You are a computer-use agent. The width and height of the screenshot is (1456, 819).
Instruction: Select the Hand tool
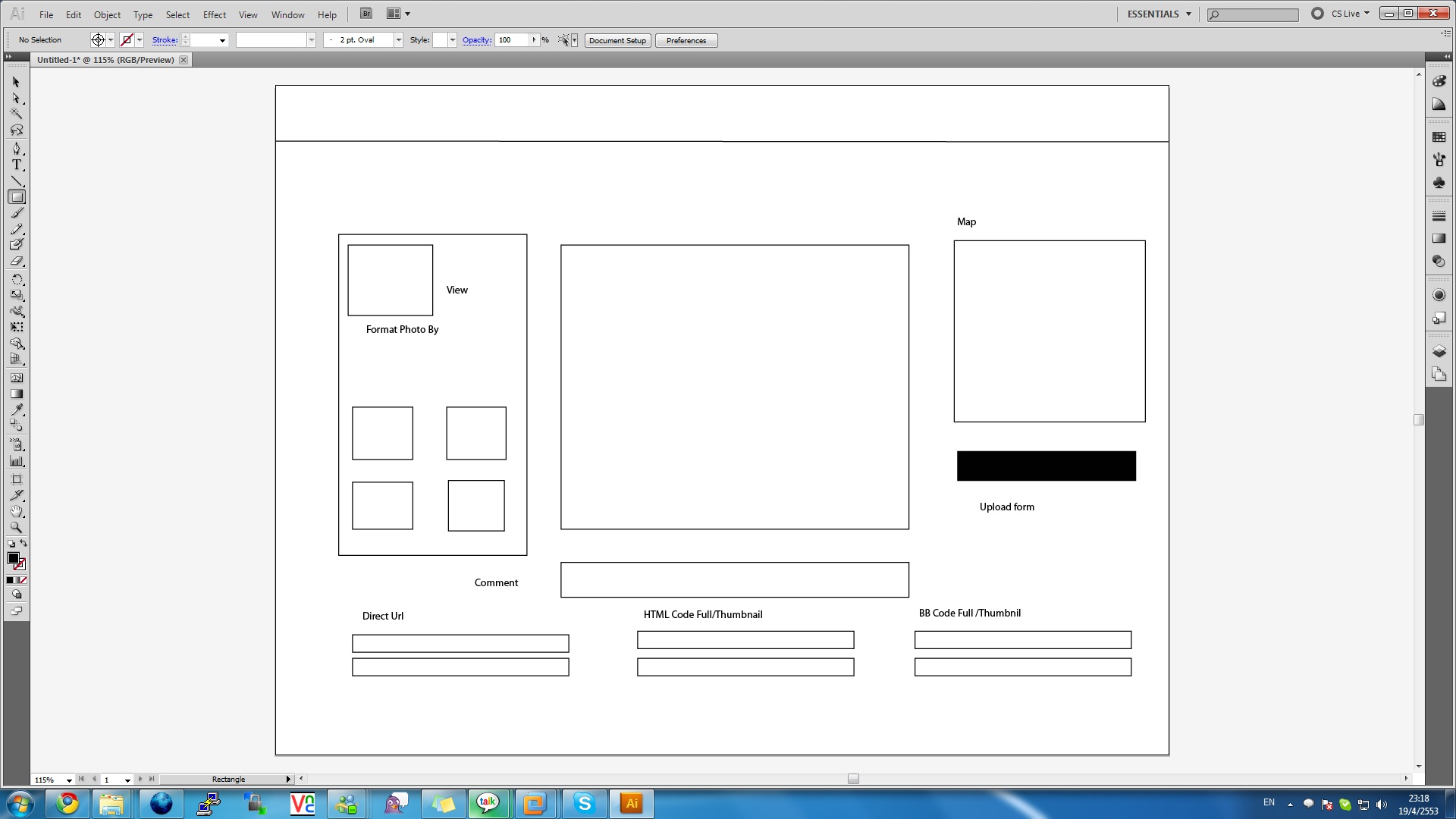(x=17, y=512)
